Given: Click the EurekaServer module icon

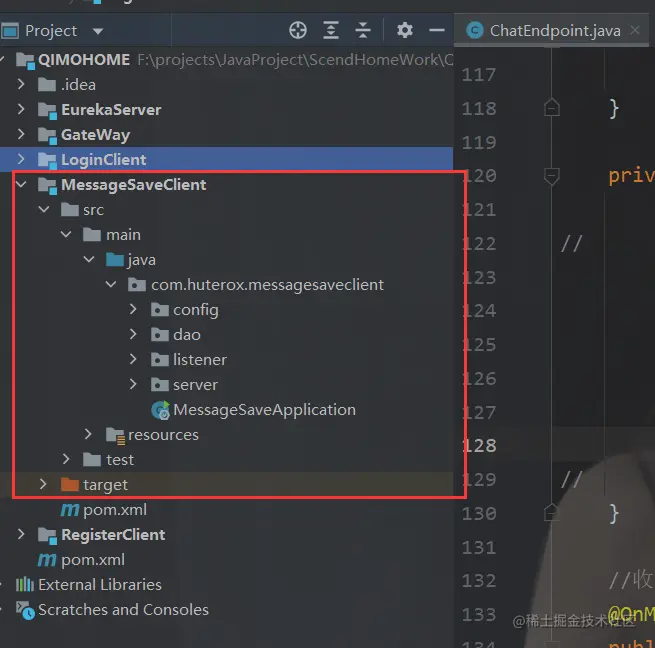Looking at the screenshot, I should tap(47, 110).
